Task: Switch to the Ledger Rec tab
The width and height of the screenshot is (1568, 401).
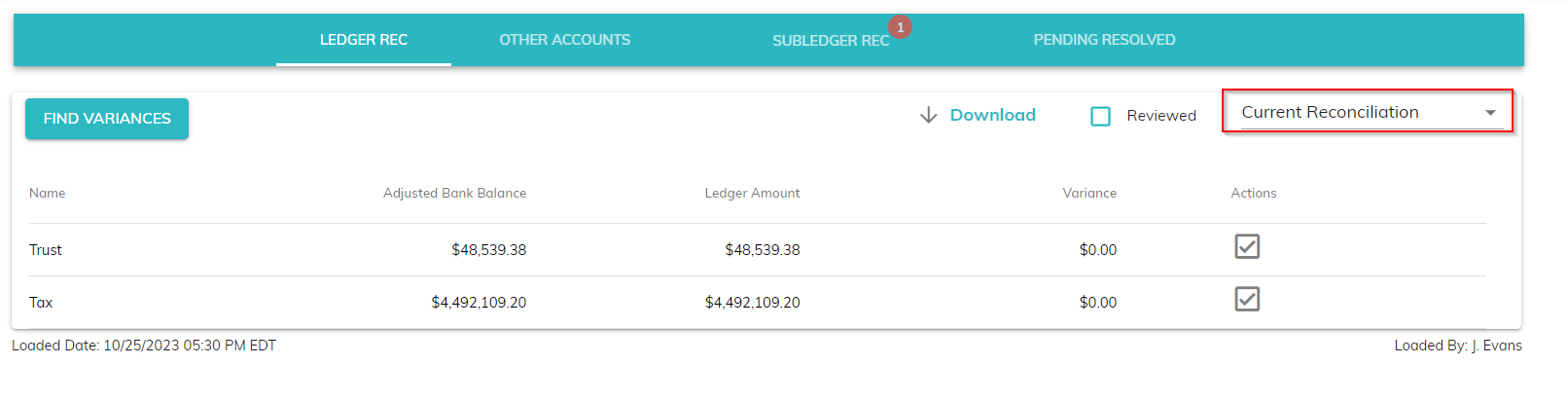Action: coord(364,40)
